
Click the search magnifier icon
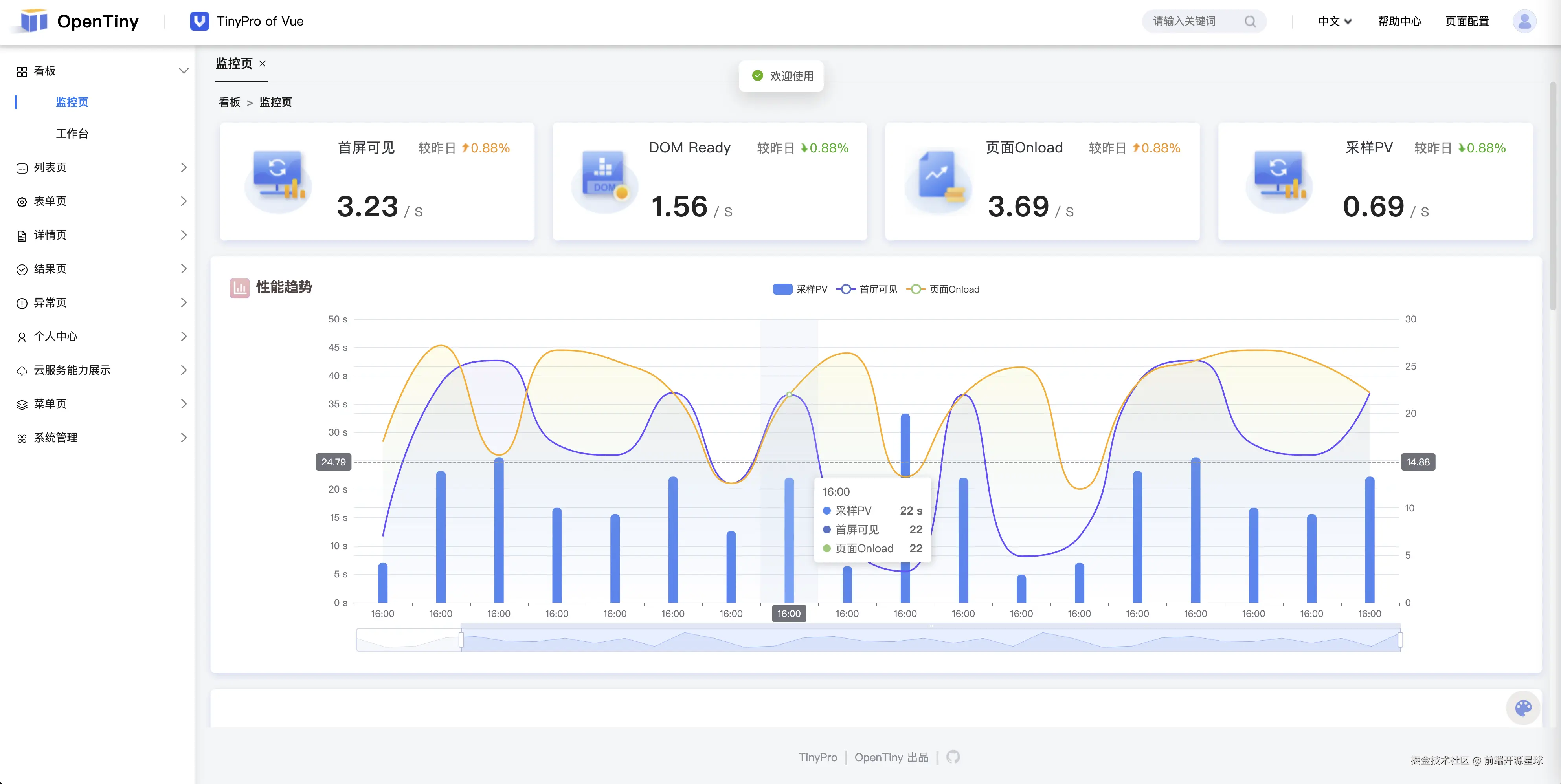(1249, 22)
